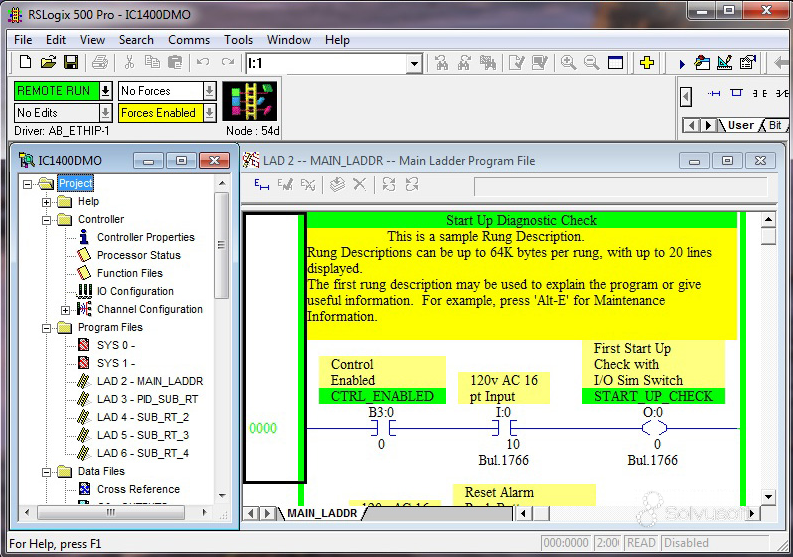
Task: Click the Verify project icon
Action: click(x=540, y=63)
